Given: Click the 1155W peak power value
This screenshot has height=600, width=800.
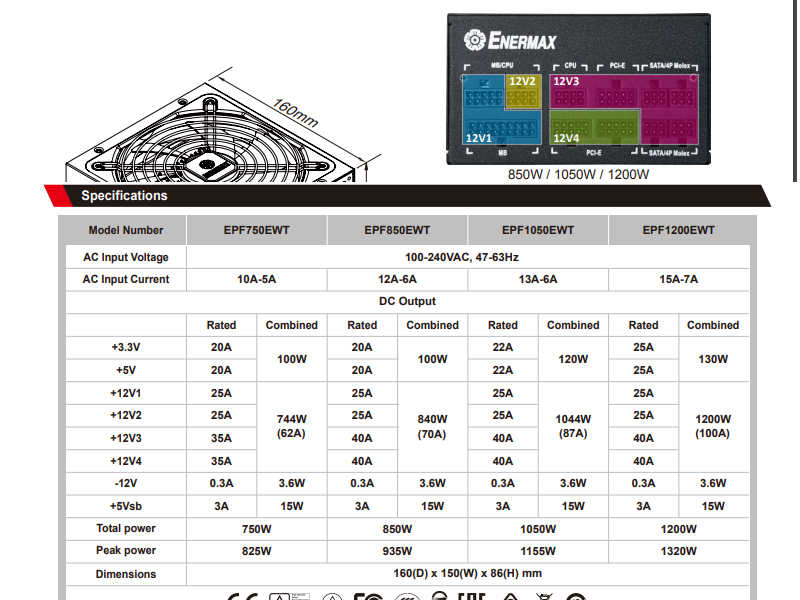Looking at the screenshot, I should tap(538, 551).
